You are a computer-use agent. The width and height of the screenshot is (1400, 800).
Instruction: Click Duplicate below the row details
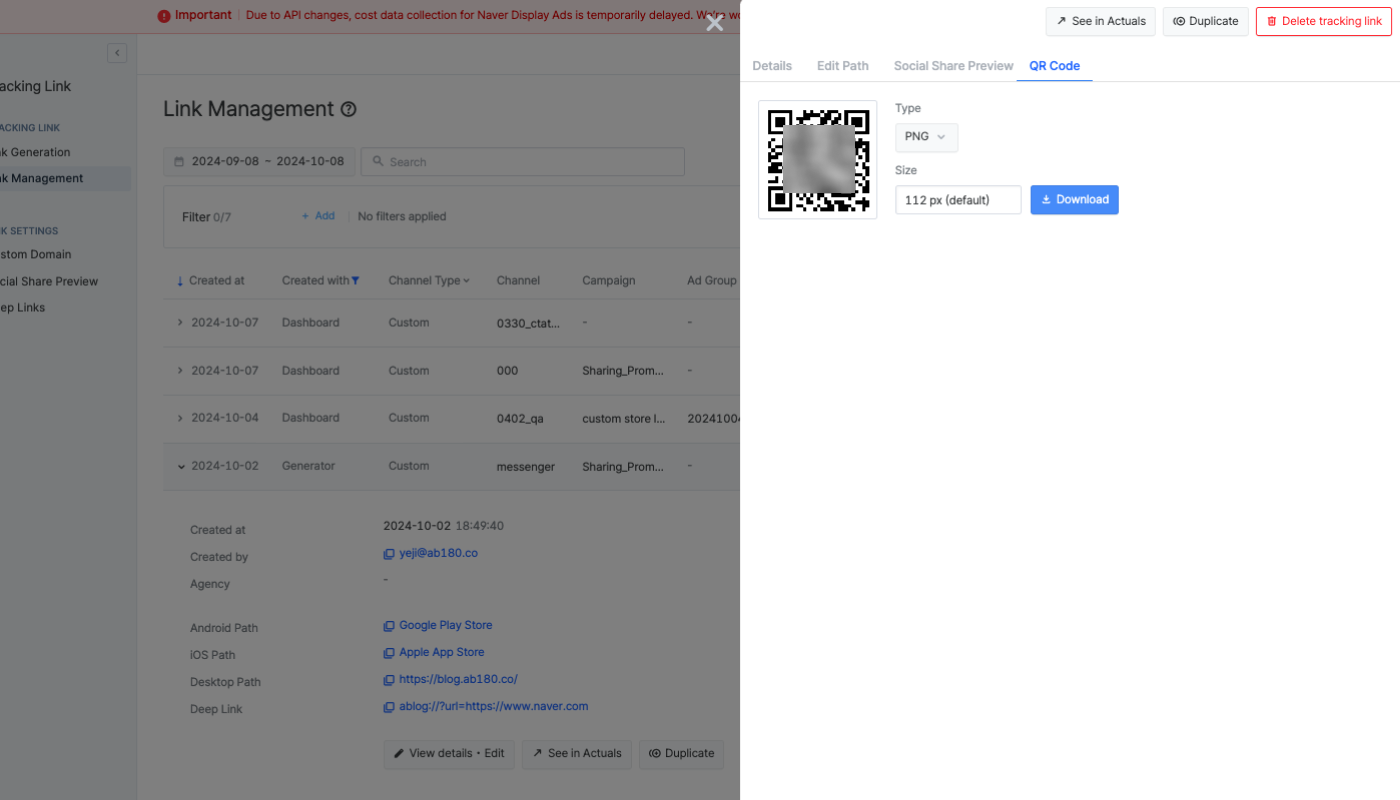pyautogui.click(x=682, y=754)
